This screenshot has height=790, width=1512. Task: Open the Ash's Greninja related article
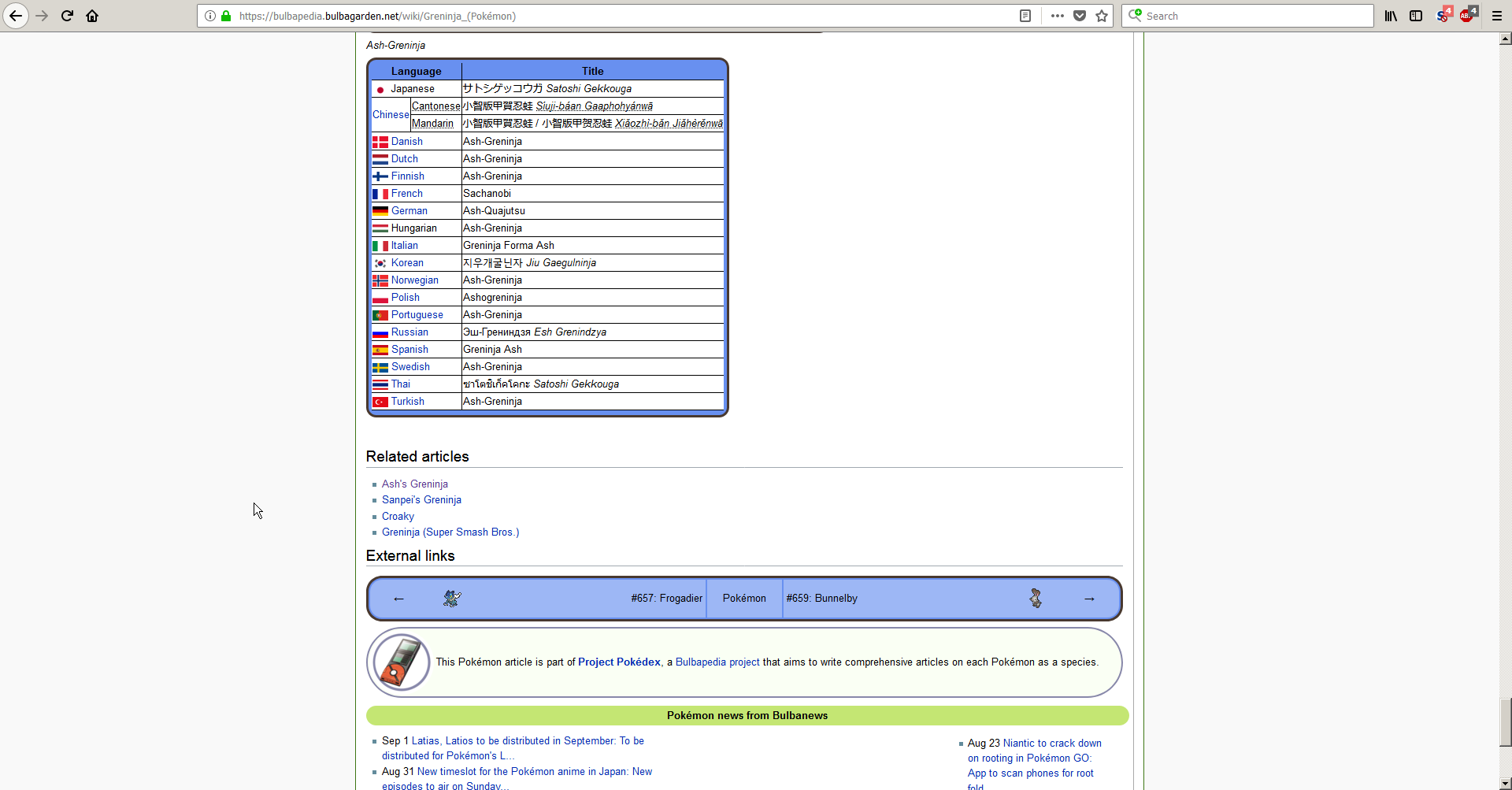coord(414,484)
